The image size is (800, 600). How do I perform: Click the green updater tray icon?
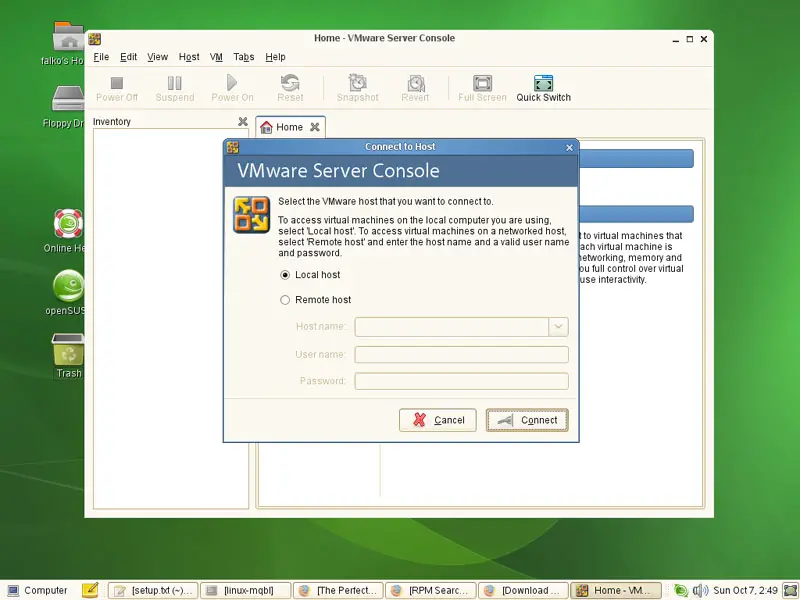click(681, 590)
